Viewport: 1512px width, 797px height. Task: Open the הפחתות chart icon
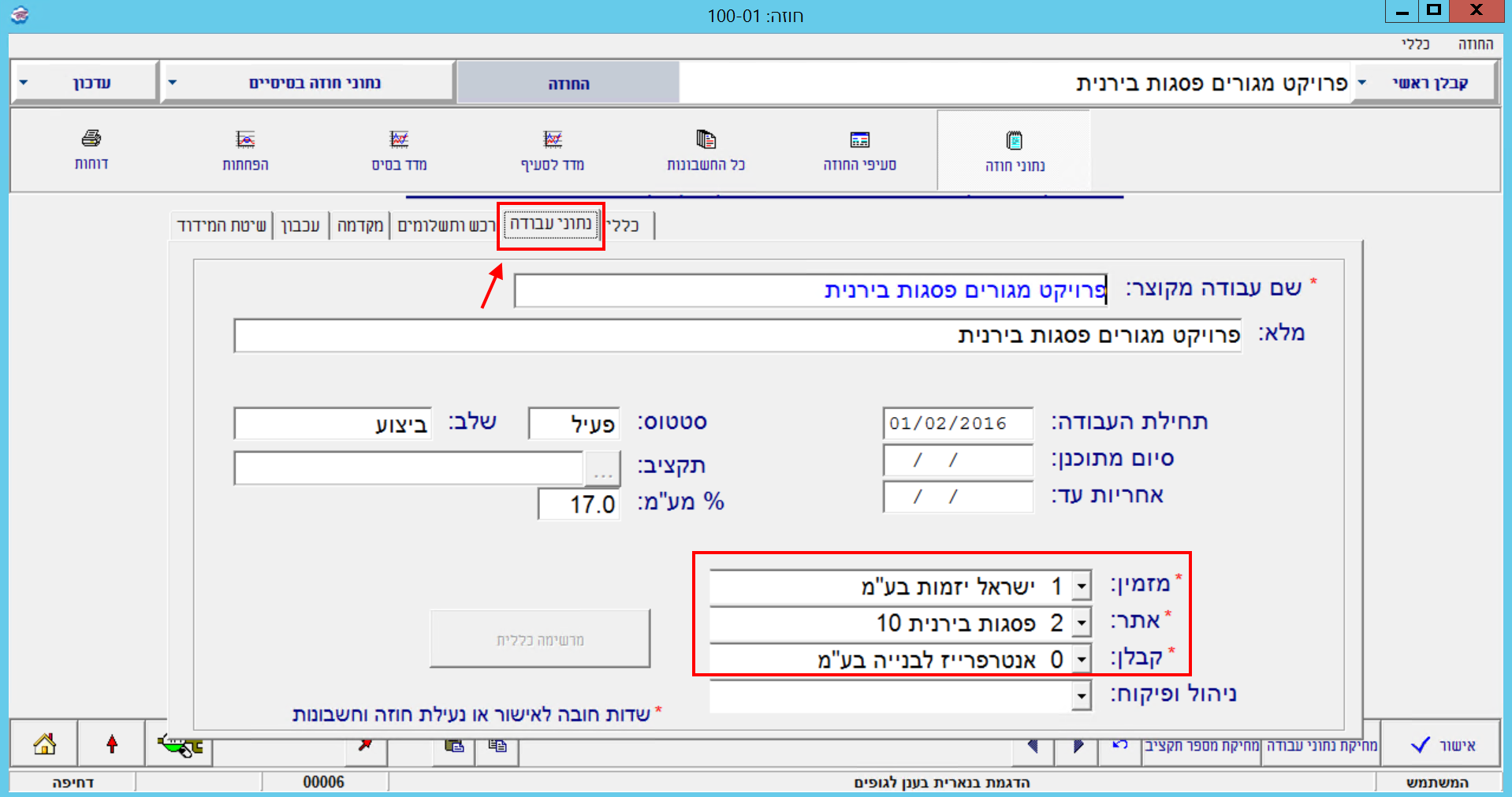[x=245, y=140]
